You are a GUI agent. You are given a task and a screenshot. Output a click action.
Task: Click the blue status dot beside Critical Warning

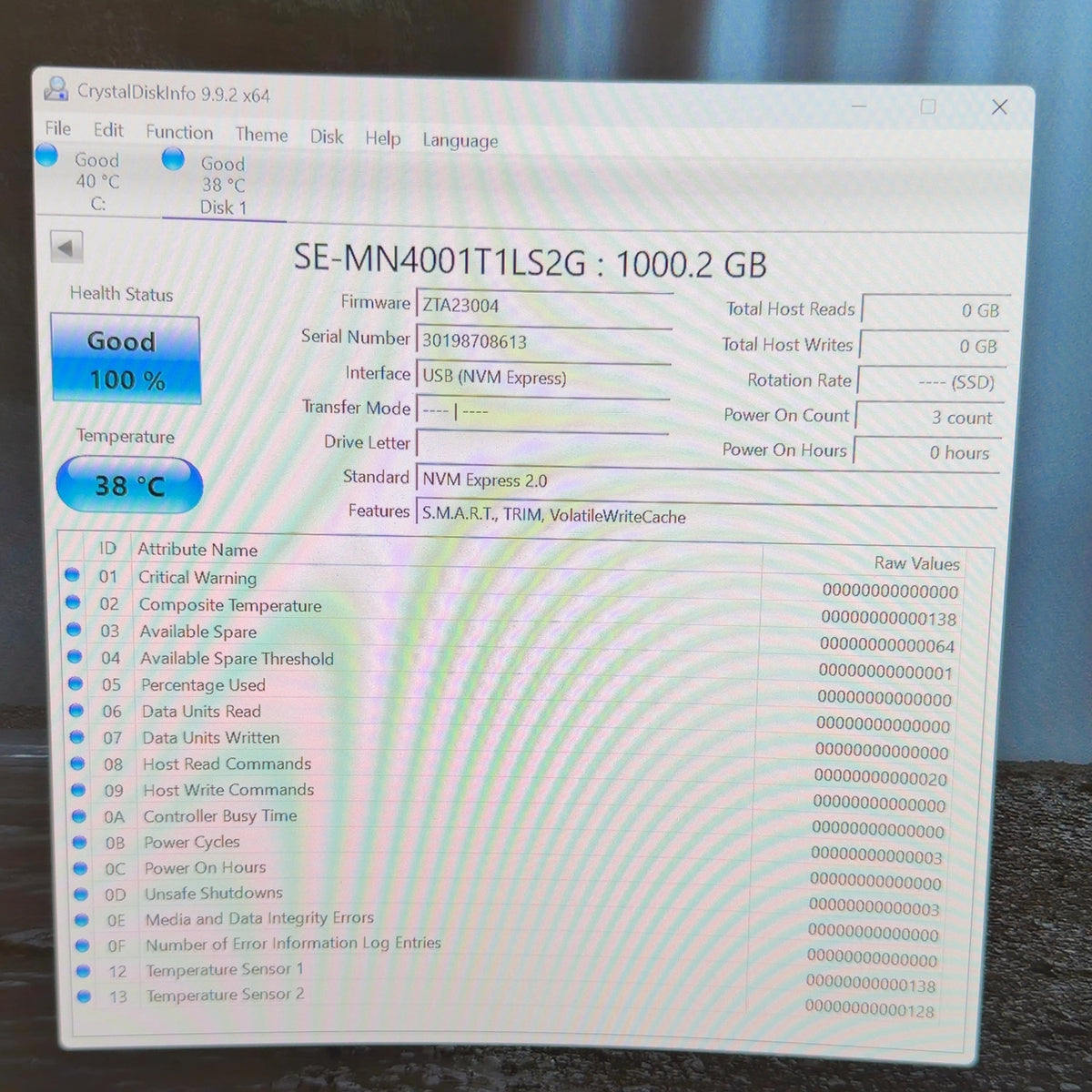72,575
